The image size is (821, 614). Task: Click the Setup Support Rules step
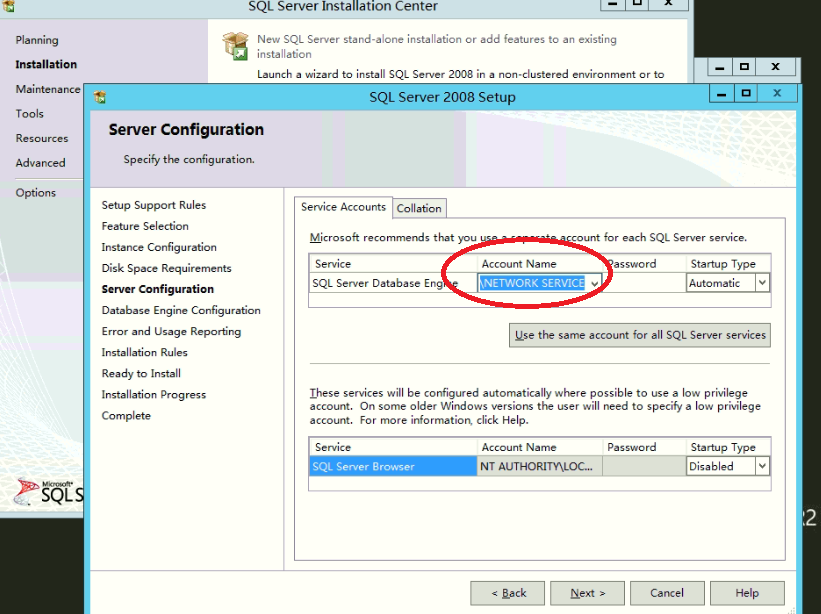tap(153, 205)
